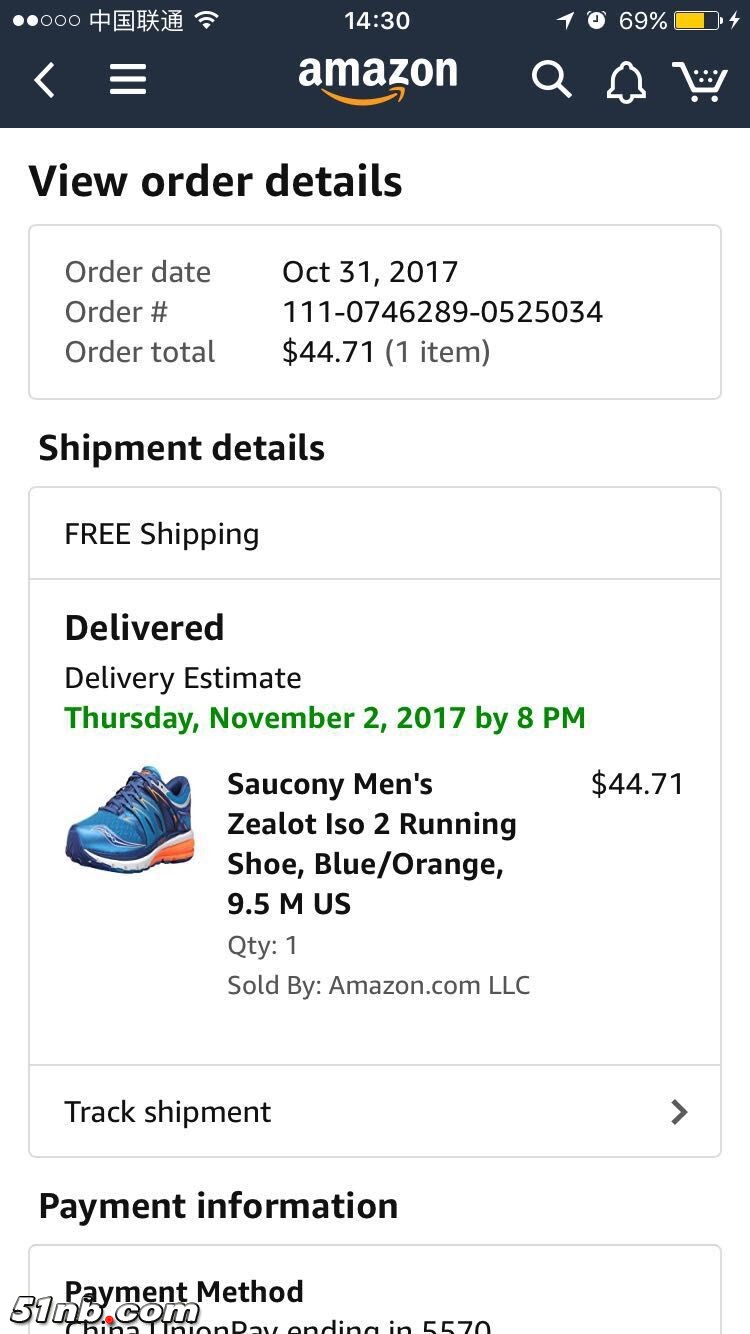Screen dimensions: 750x1334
Task: Open the shopping cart icon
Action: click(700, 81)
